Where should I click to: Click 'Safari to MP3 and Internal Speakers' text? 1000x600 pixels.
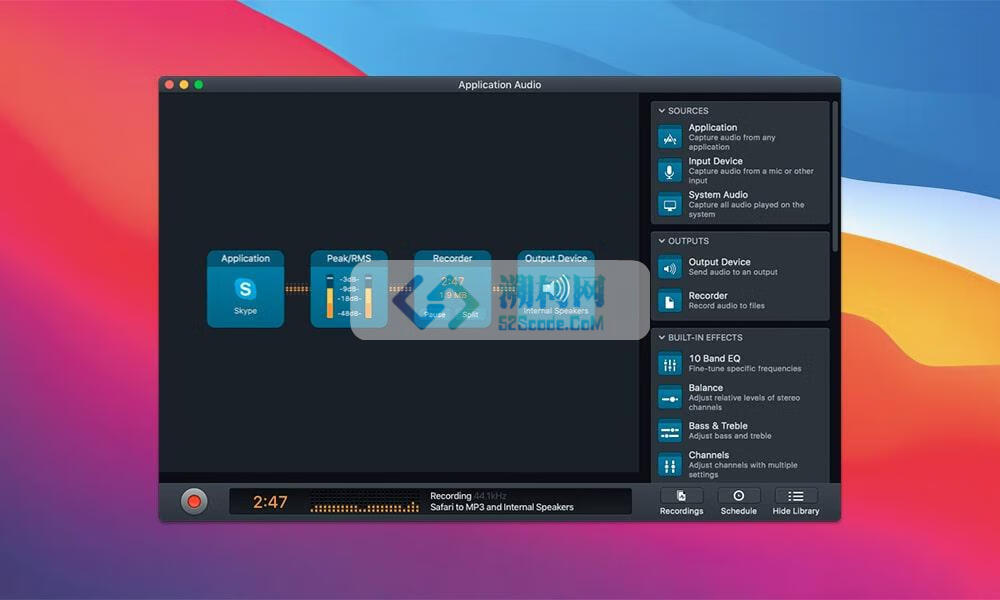click(x=501, y=508)
